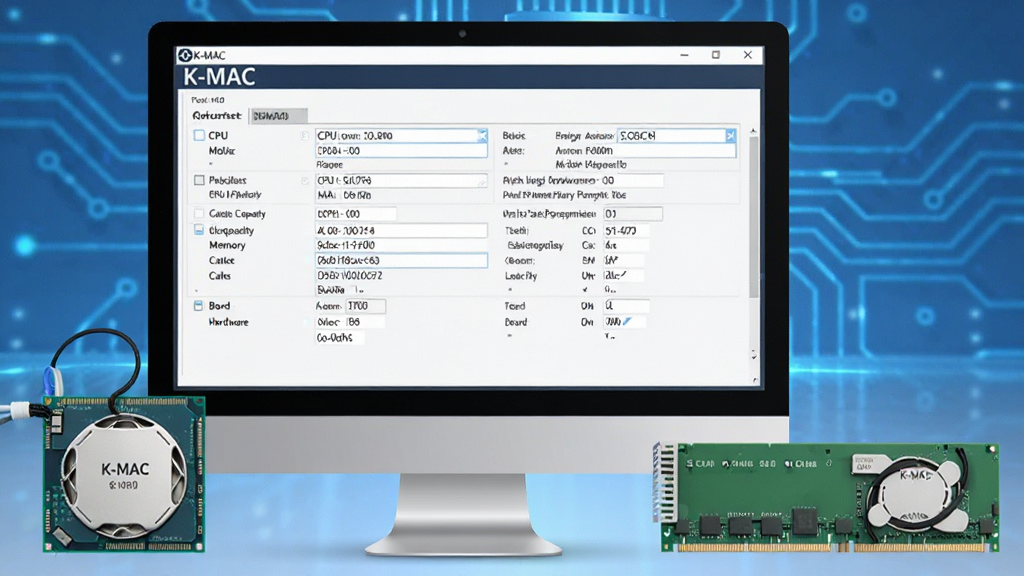1024x576 pixels.
Task: Collapse the Memory section with minus box
Action: click(x=199, y=230)
